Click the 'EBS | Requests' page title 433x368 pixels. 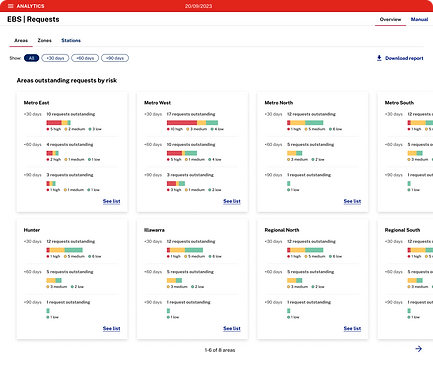[33, 19]
